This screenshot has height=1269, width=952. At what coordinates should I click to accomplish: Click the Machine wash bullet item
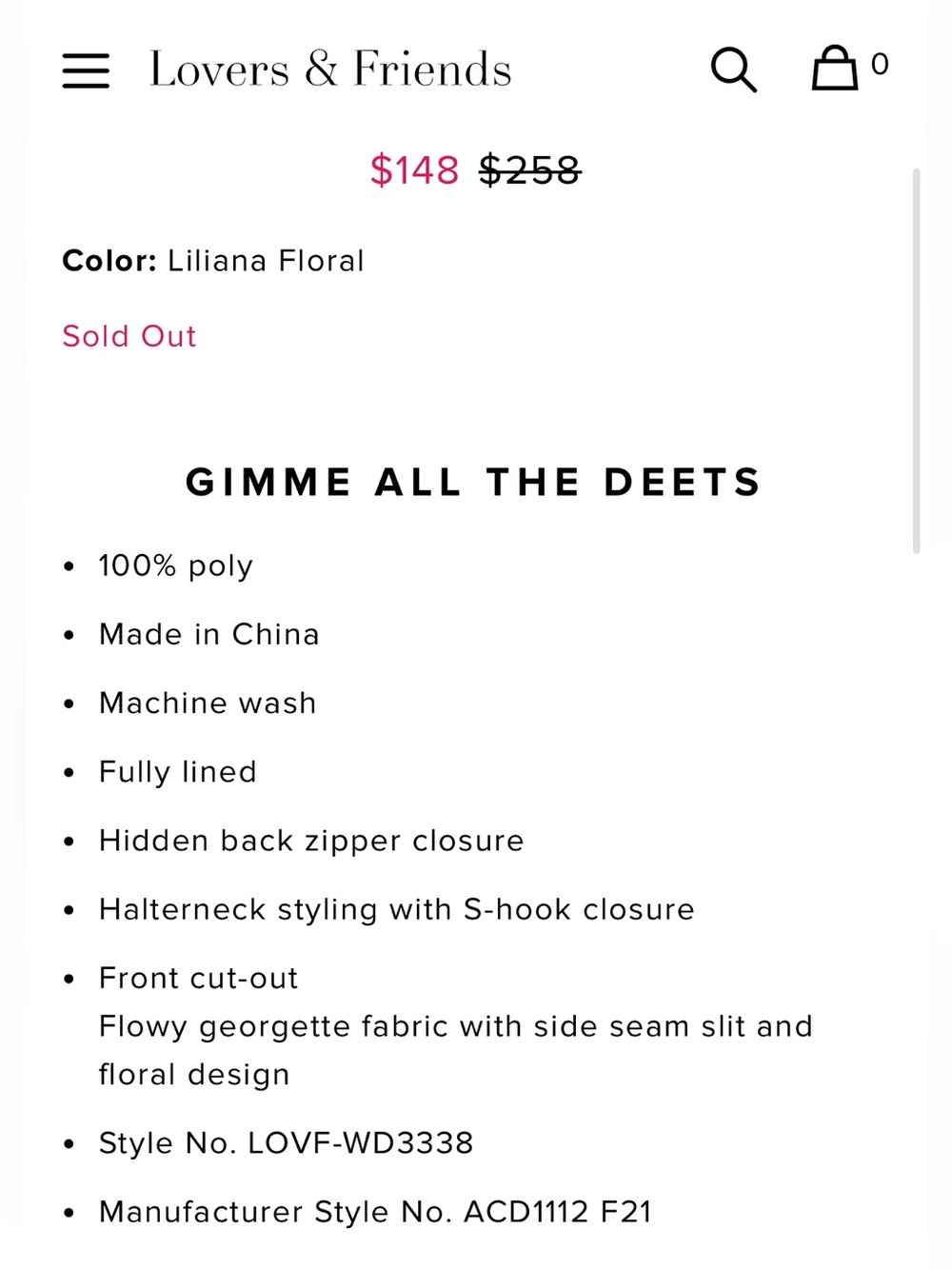[x=208, y=703]
